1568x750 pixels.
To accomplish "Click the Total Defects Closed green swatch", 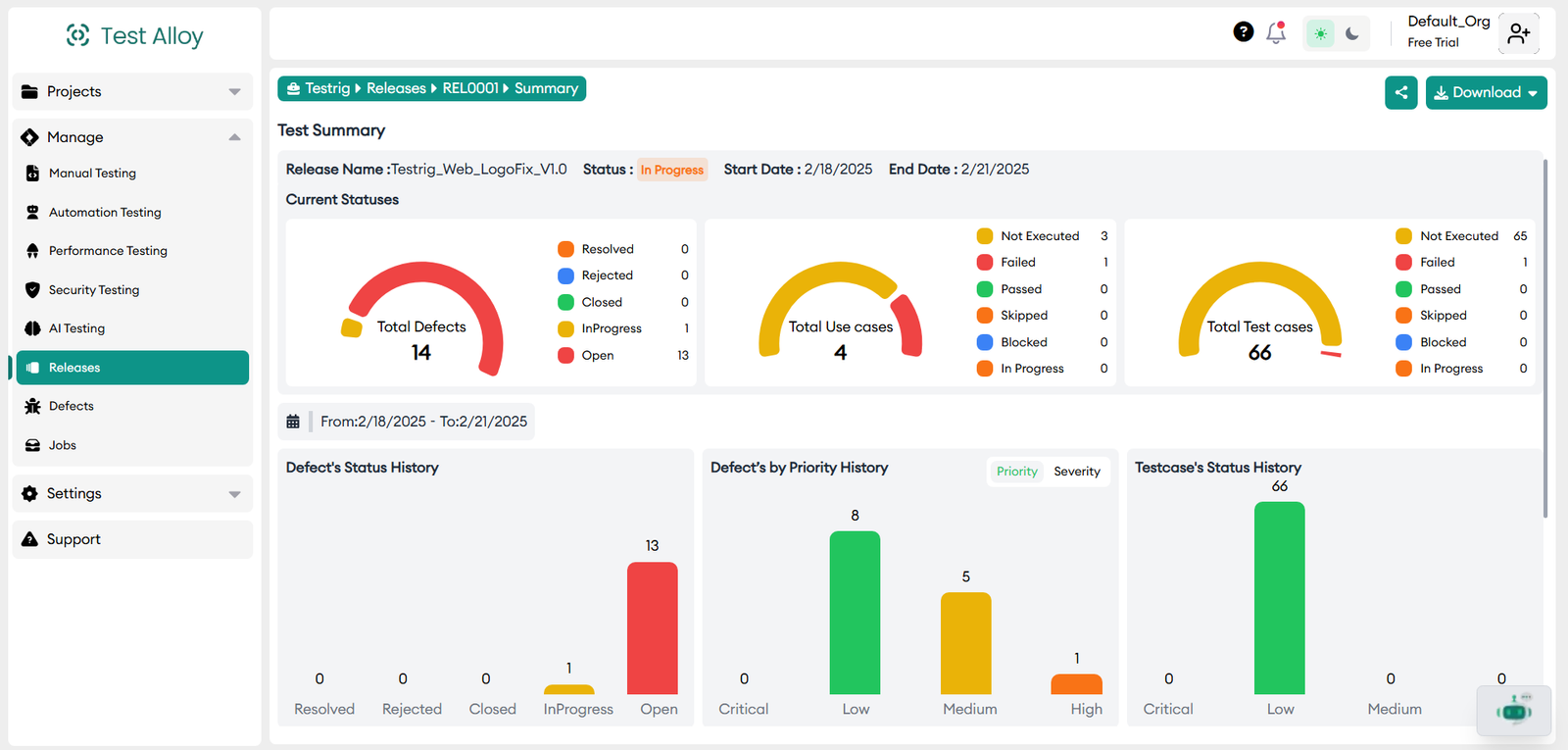I will tap(565, 302).
